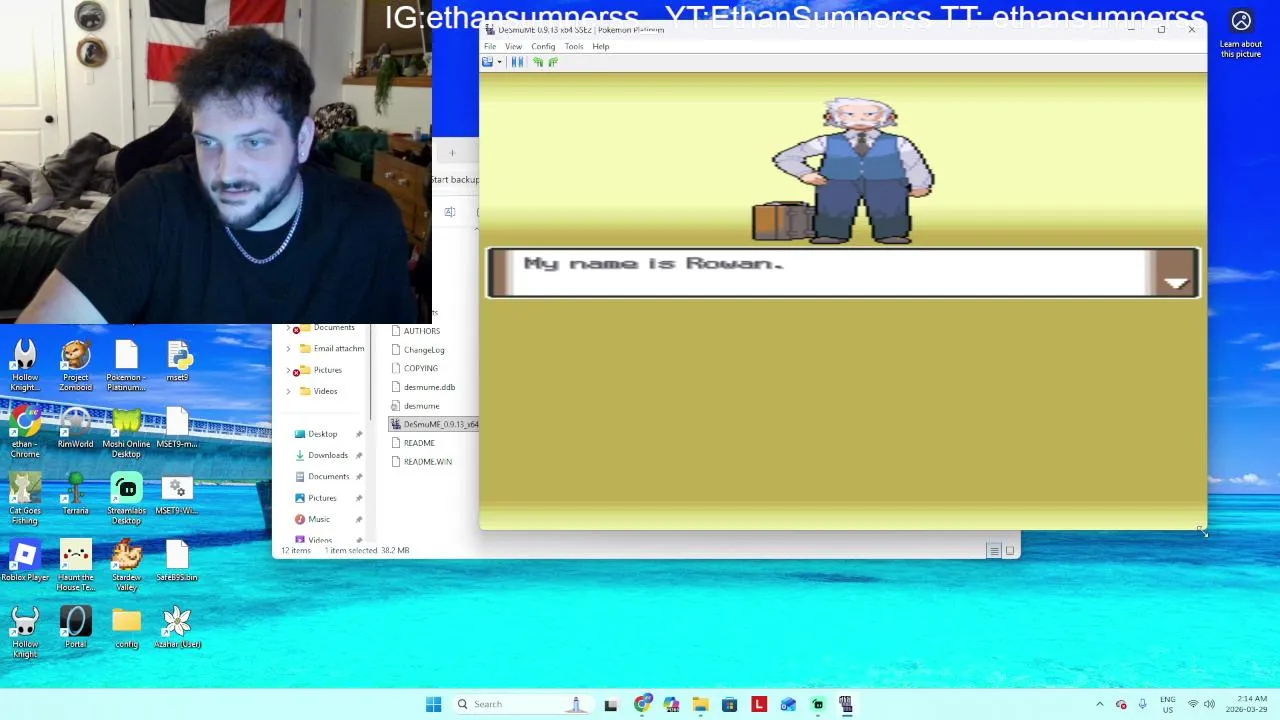Screen dimensions: 1280x720
Task: Open Cat Goes Fishing desktop shortcut
Action: click(25, 499)
